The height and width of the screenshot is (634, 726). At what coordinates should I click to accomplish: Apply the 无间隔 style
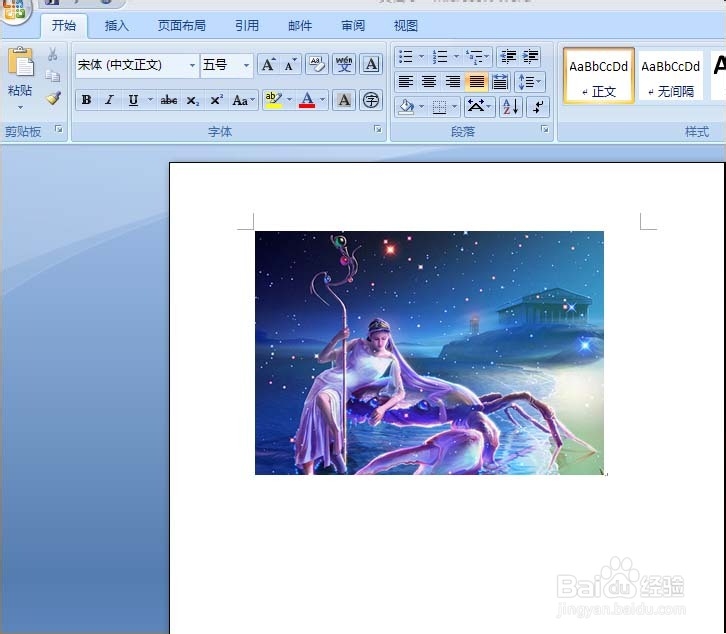coord(670,75)
